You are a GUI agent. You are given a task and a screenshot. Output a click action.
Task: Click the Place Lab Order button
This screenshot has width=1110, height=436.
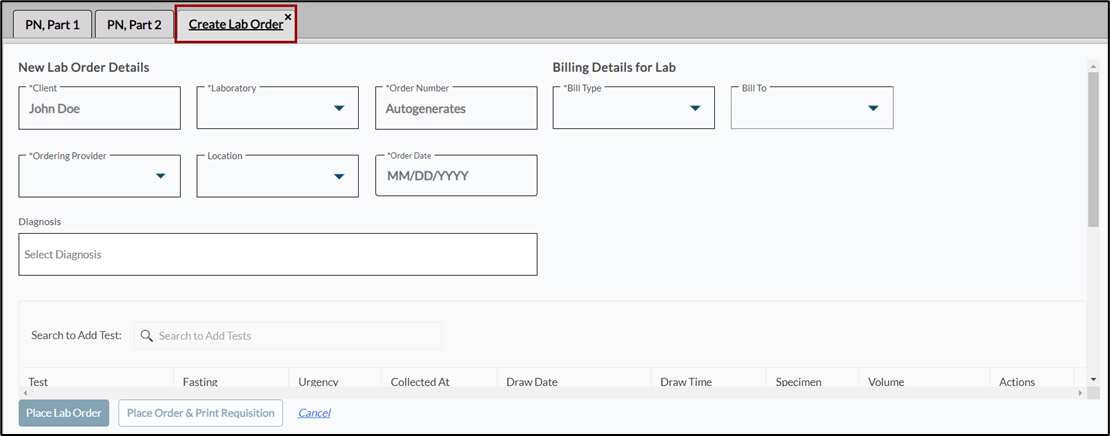pos(64,413)
